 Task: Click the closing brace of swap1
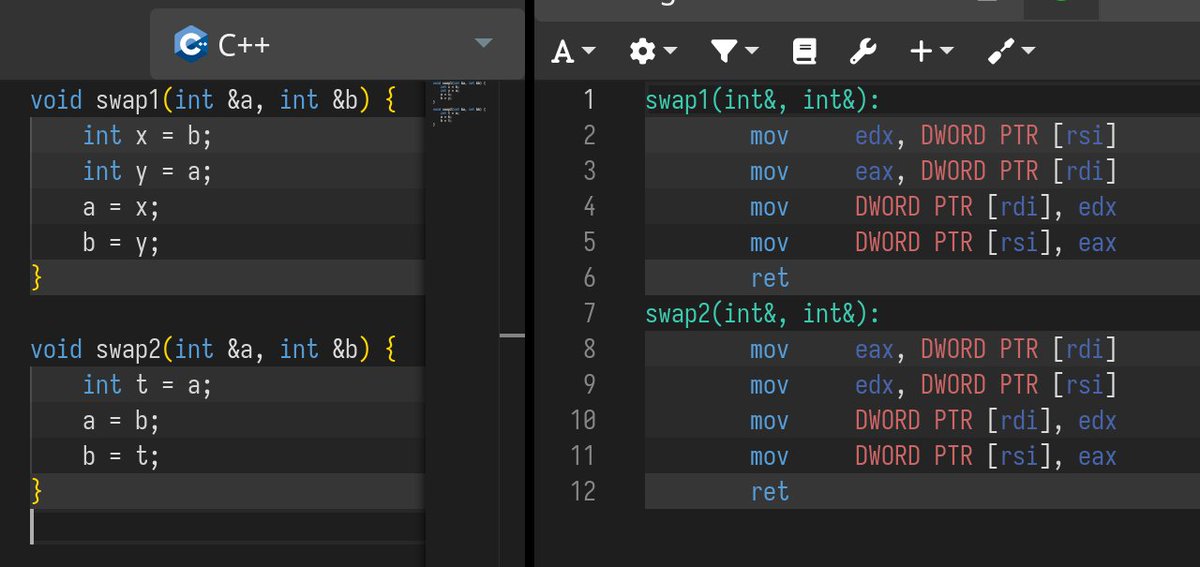coord(37,278)
